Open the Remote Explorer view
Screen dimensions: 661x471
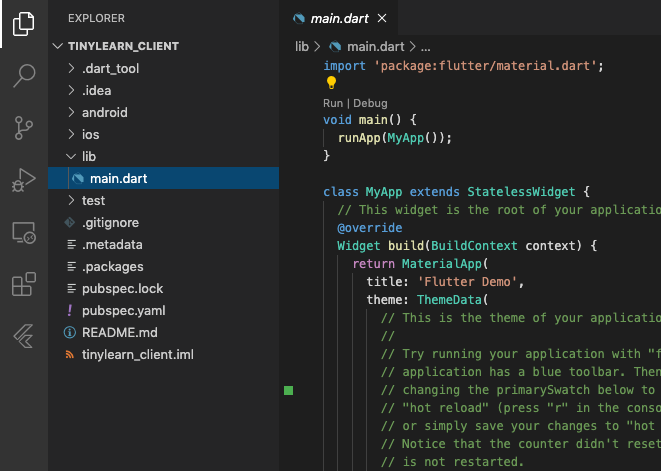point(24,233)
